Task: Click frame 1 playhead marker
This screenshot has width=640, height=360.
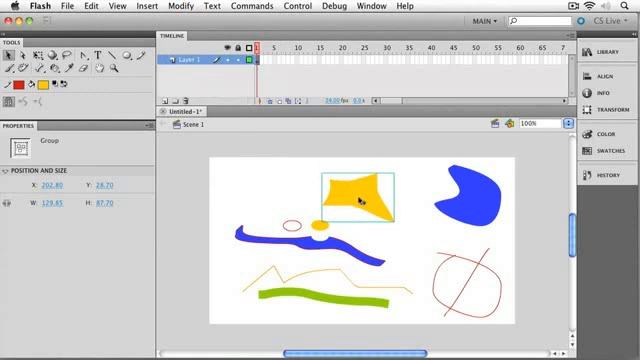Action: coord(257,48)
